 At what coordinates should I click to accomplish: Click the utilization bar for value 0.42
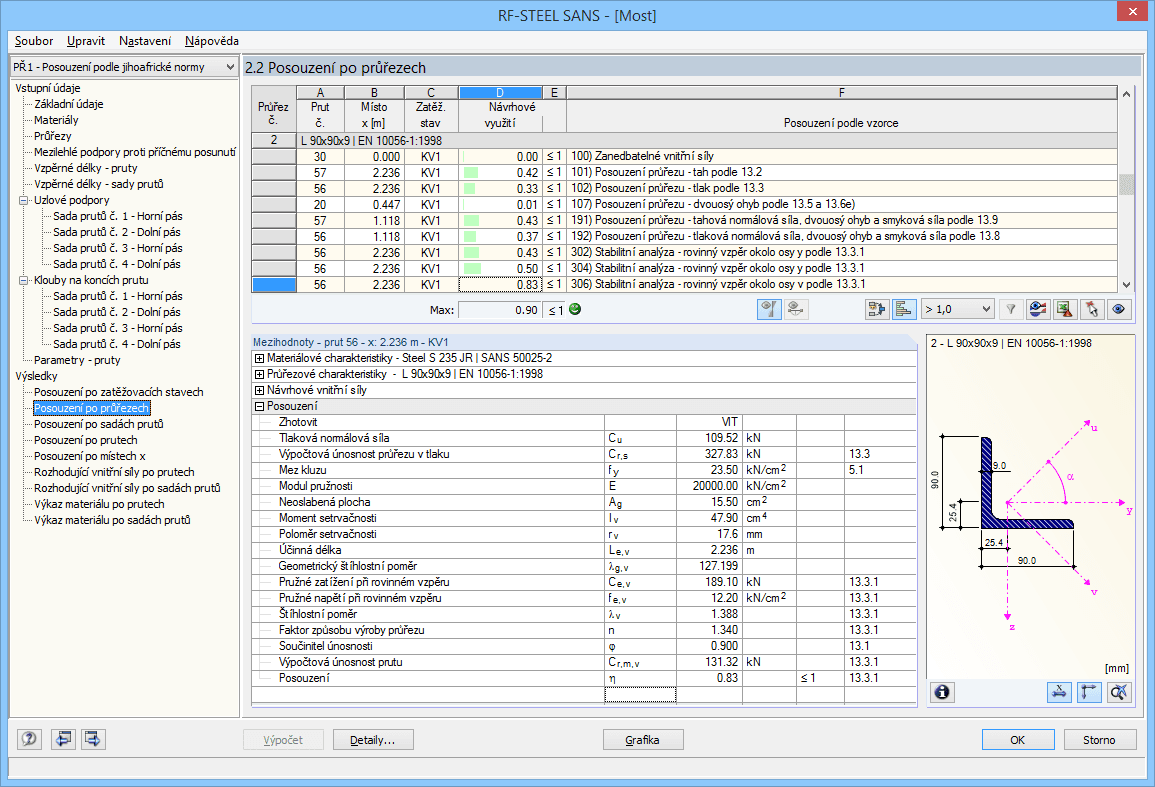point(470,173)
